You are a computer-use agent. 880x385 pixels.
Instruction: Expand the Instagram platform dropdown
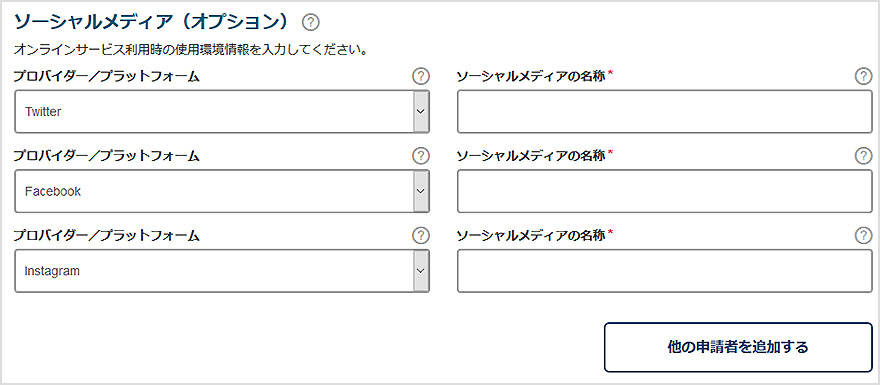[222, 271]
